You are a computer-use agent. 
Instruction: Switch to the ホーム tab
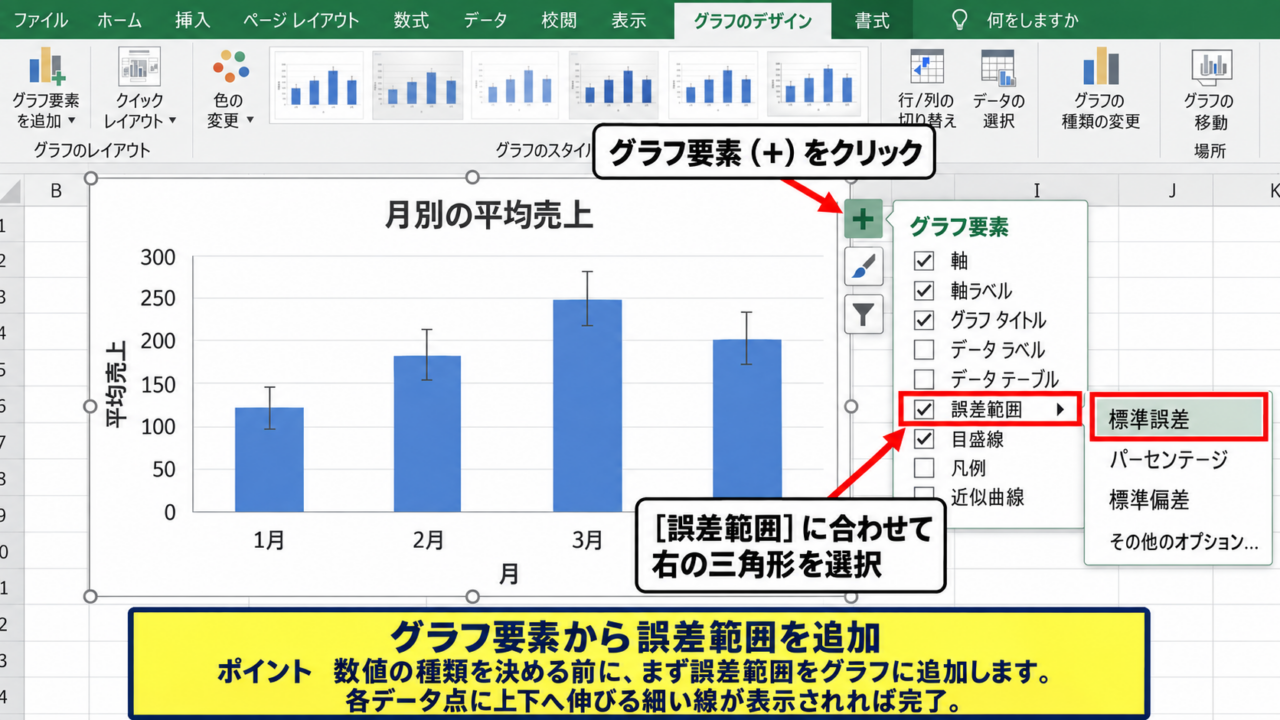[x=120, y=20]
